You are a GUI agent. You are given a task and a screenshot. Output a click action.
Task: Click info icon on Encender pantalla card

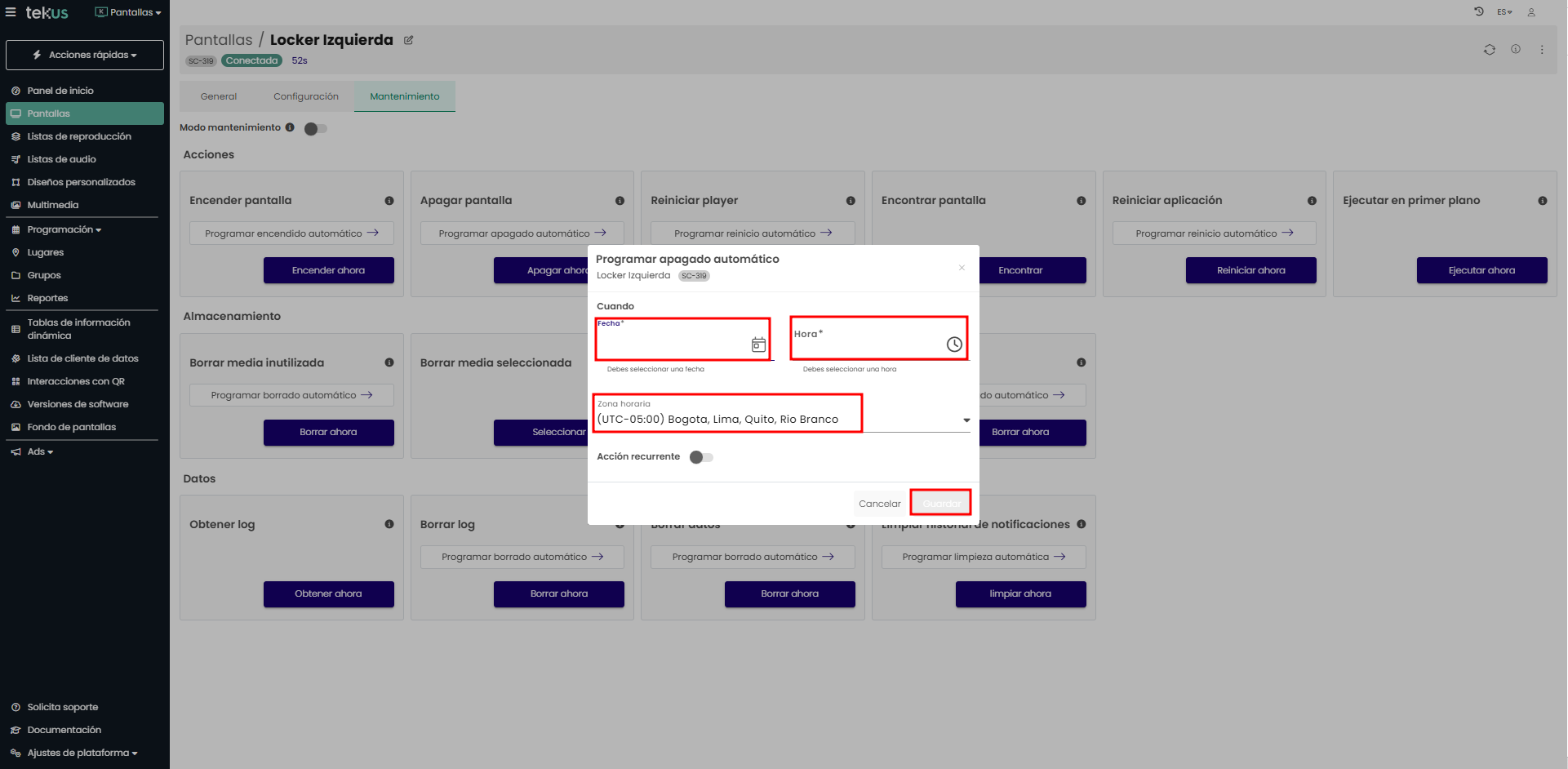389,201
